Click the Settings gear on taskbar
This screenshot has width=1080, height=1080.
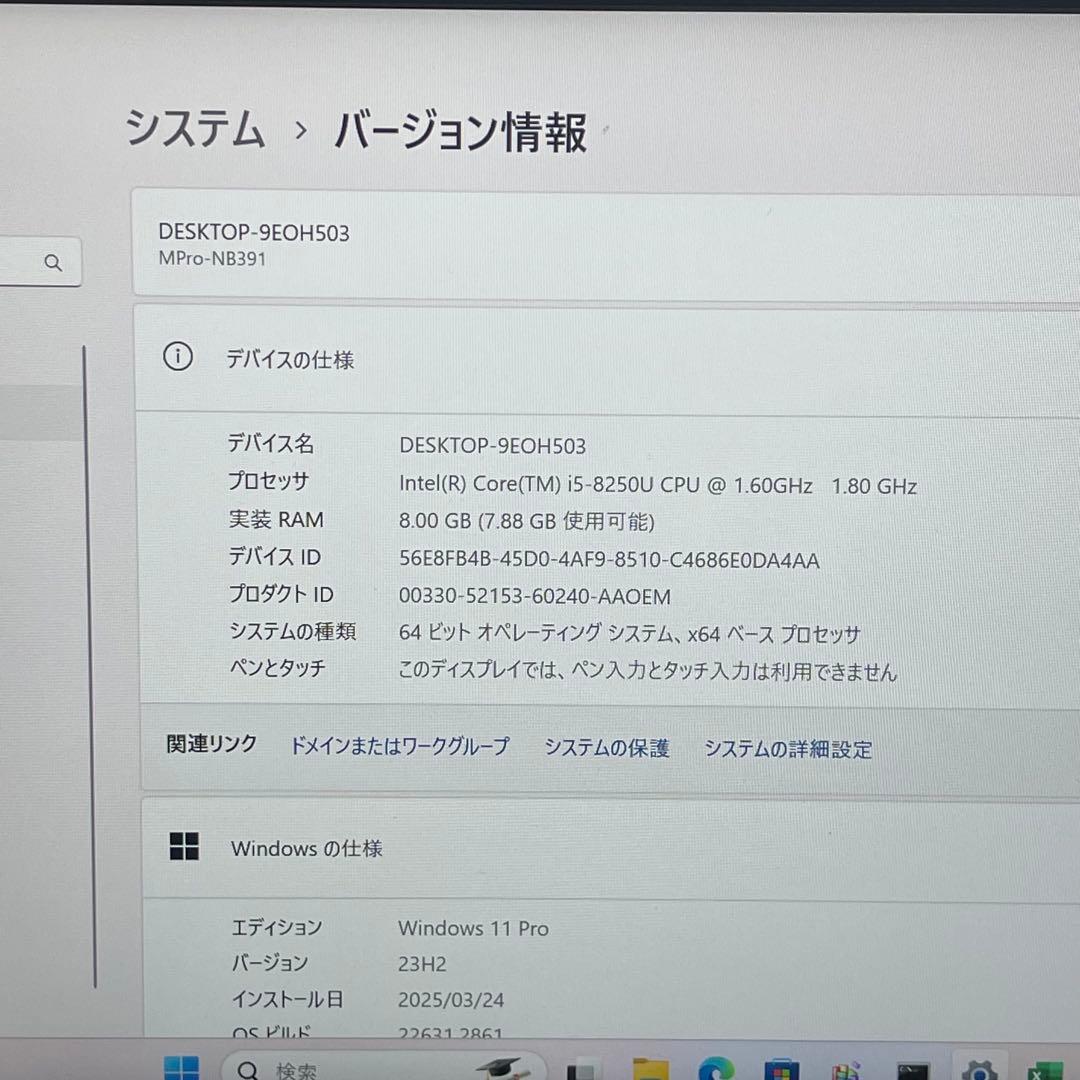tap(979, 1070)
